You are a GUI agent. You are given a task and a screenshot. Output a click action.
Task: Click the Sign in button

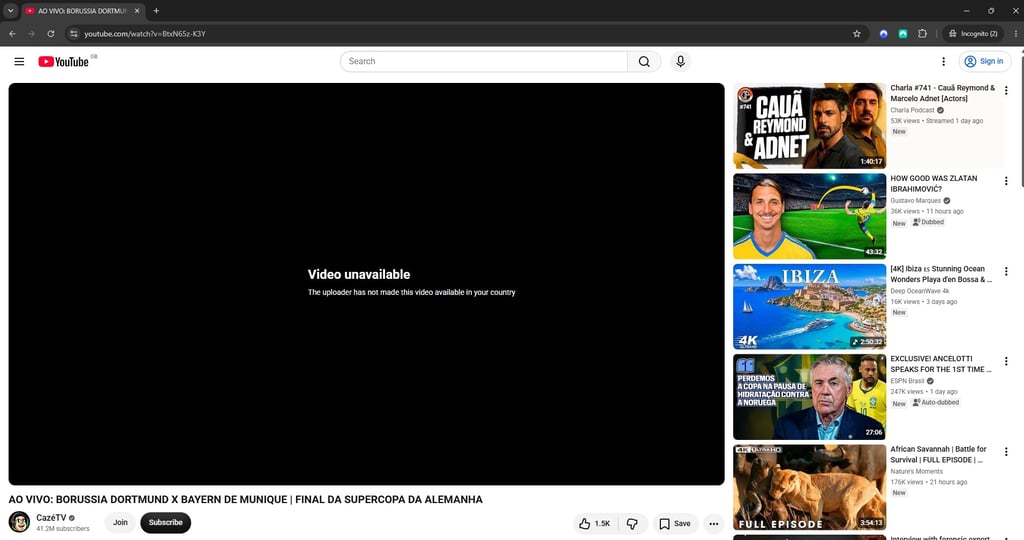984,61
